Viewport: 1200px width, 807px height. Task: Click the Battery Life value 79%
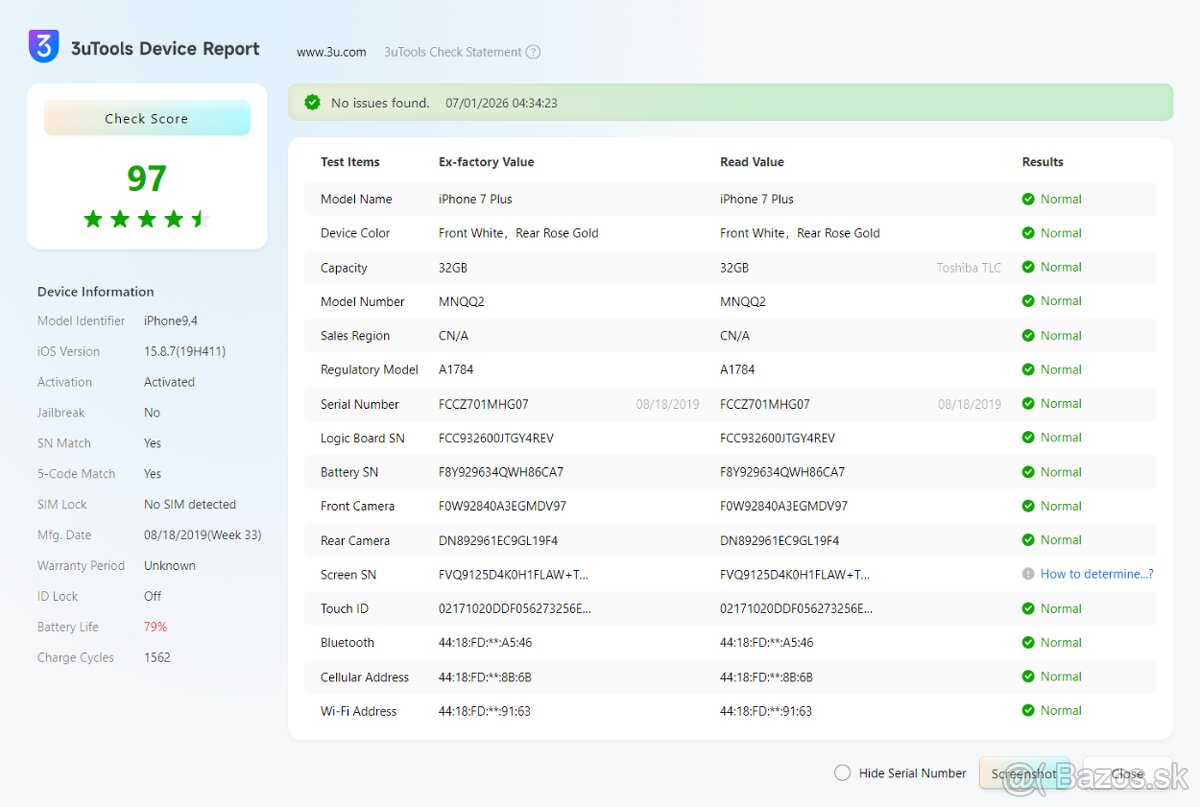155,627
